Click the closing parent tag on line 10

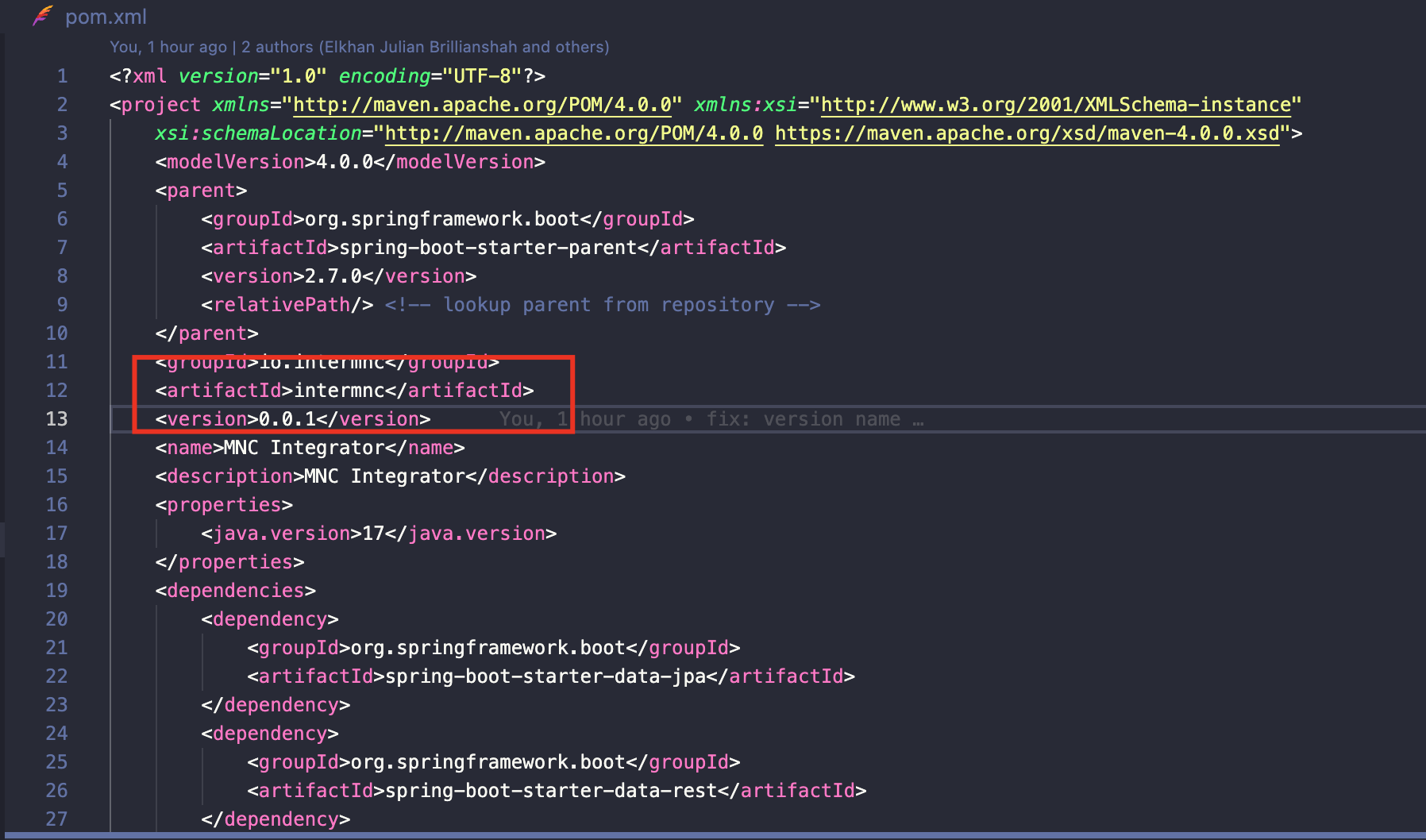coord(207,333)
